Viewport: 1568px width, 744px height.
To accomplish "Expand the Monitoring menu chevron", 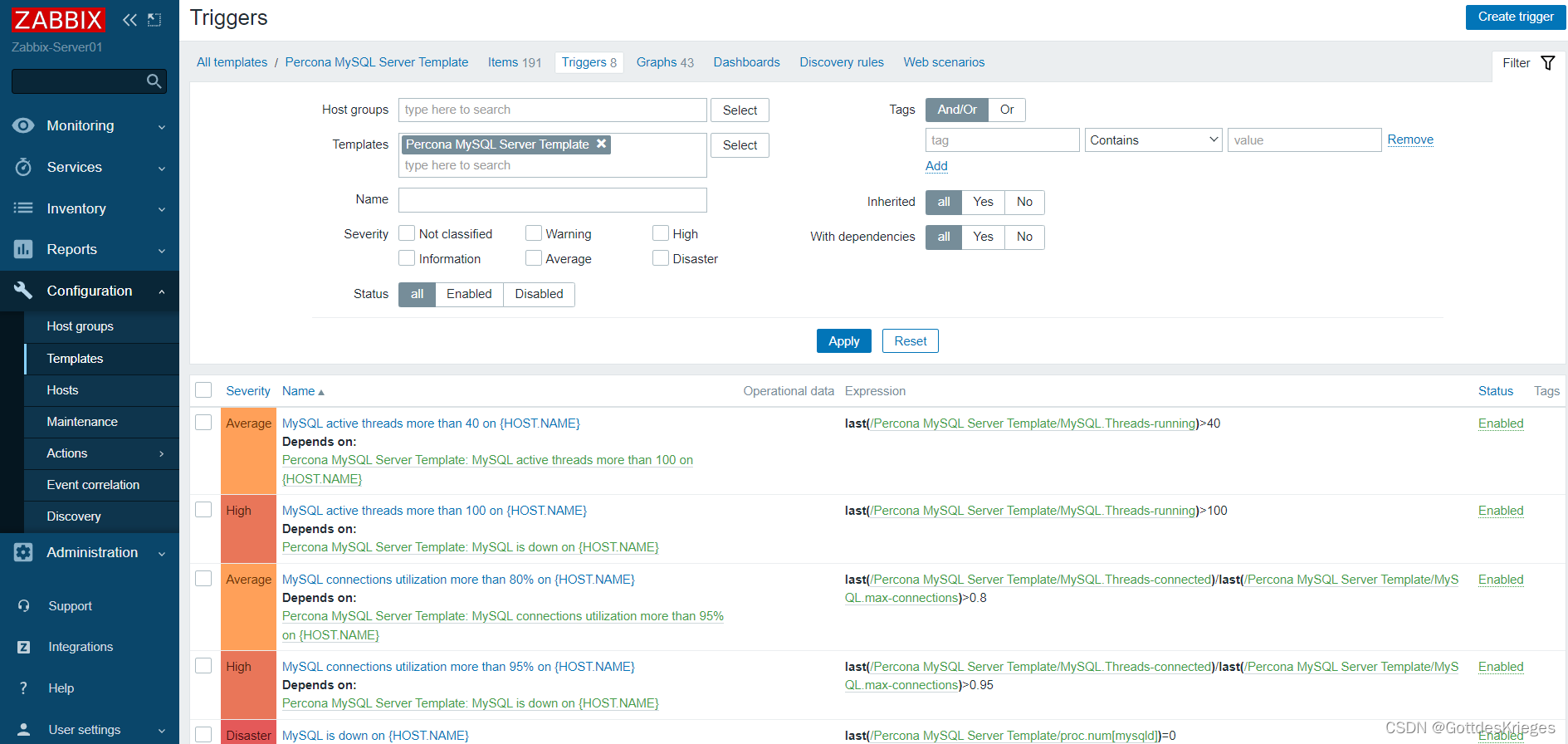I will tap(162, 127).
